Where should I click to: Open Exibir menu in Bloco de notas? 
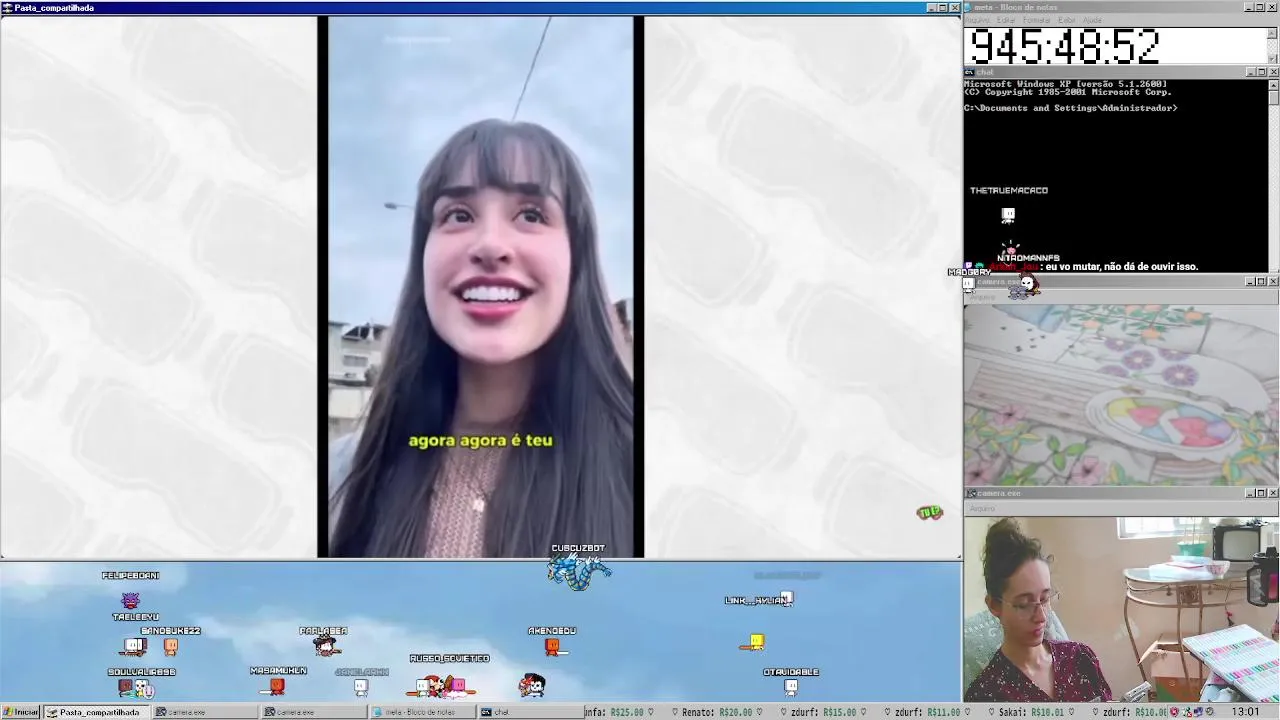[1067, 20]
